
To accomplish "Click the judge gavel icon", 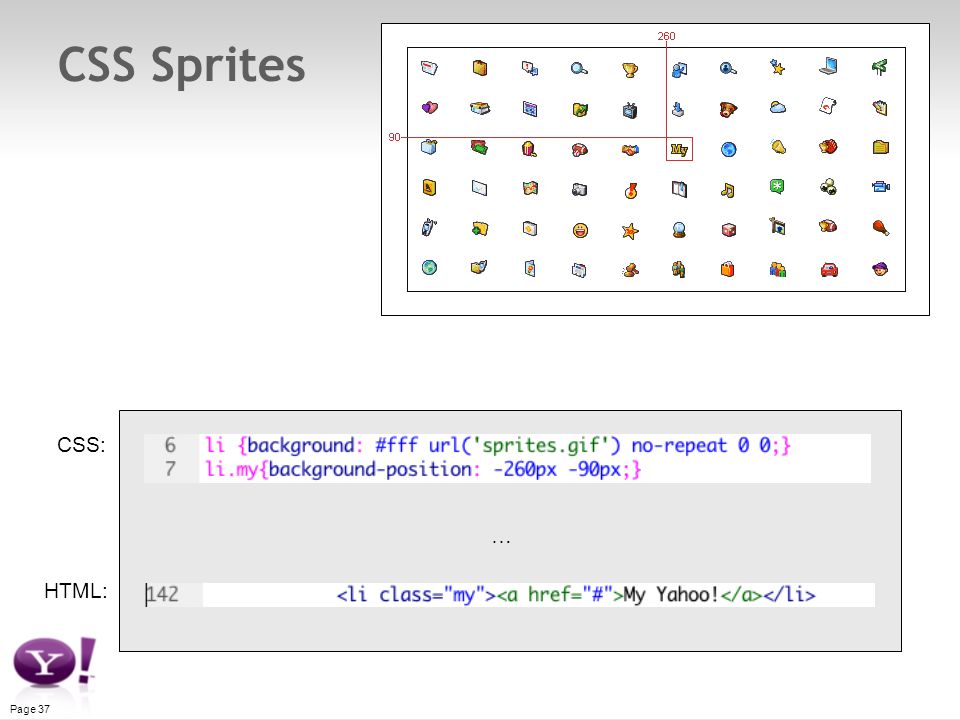I will tap(630, 269).
